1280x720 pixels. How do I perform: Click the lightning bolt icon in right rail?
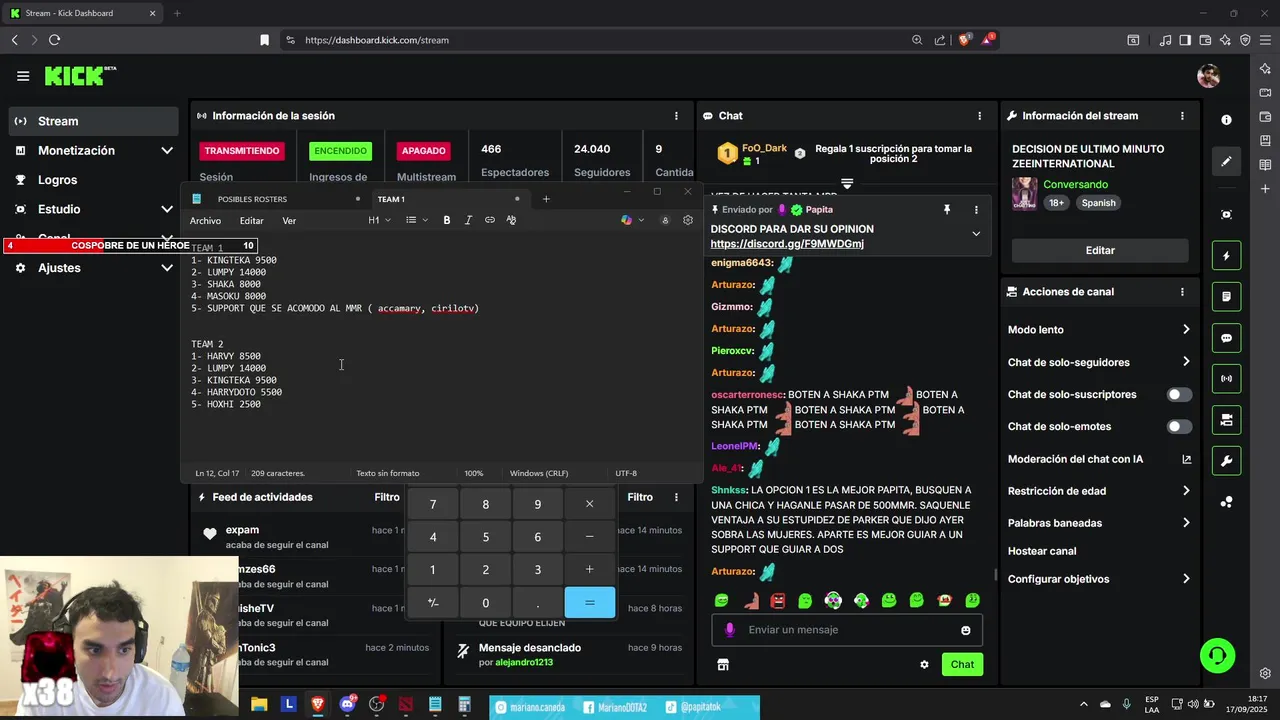[1227, 256]
